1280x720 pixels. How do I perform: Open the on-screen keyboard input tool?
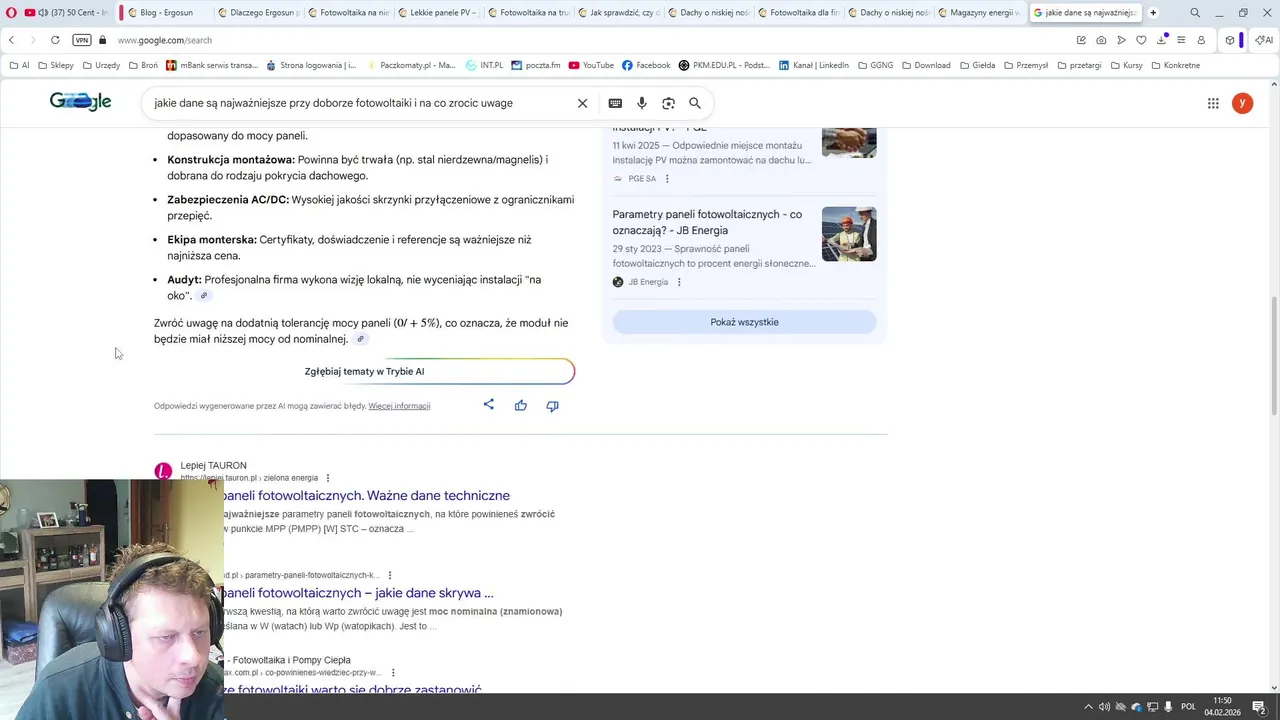tap(615, 103)
